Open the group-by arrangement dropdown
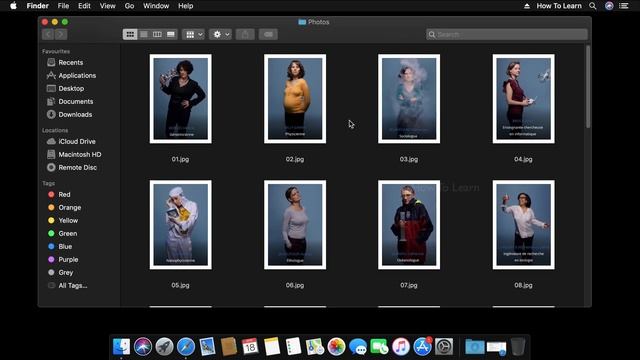Screen dimensions: 640x360 coord(193,34)
